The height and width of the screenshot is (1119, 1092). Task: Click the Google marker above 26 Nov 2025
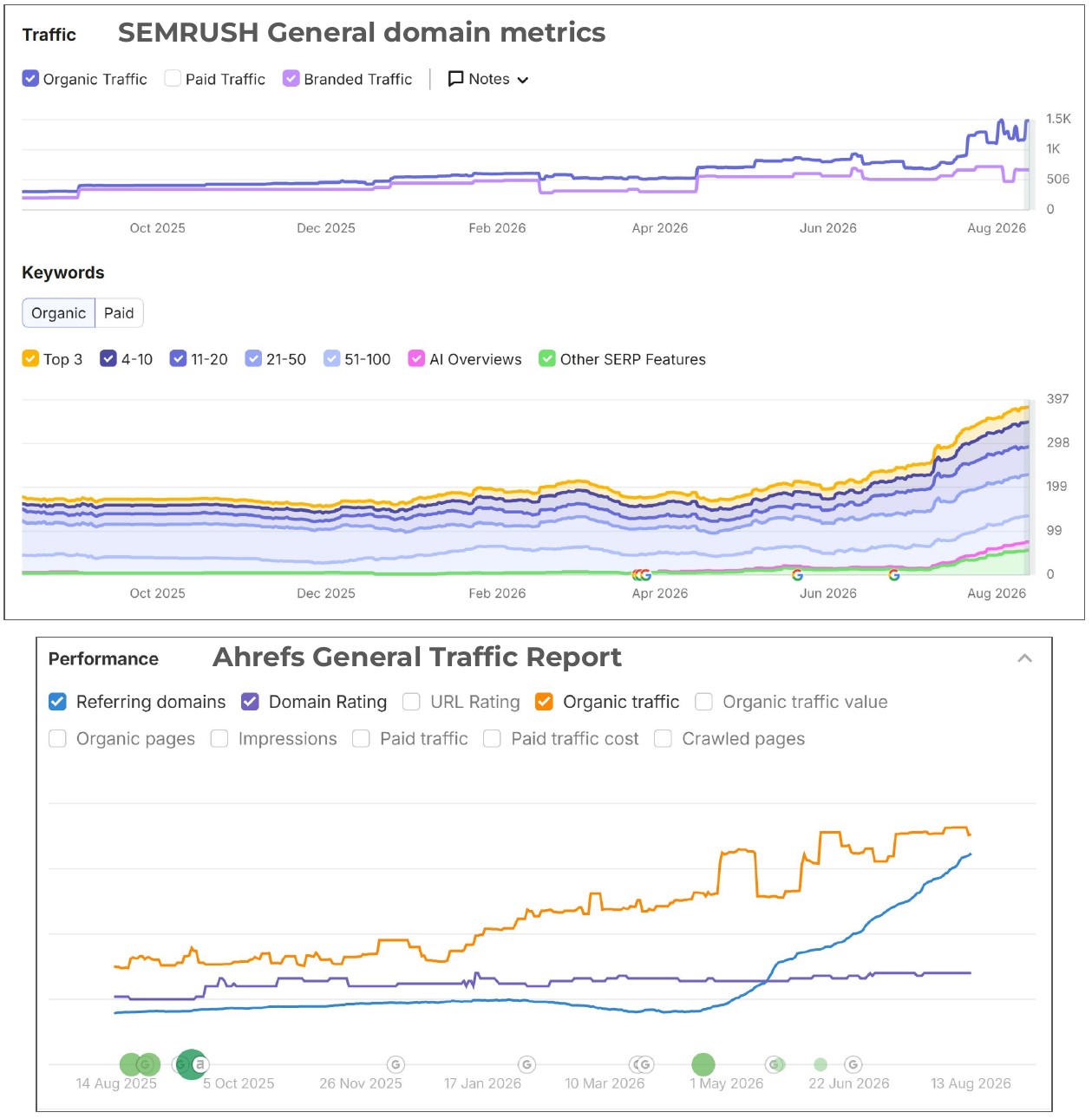pos(396,1064)
